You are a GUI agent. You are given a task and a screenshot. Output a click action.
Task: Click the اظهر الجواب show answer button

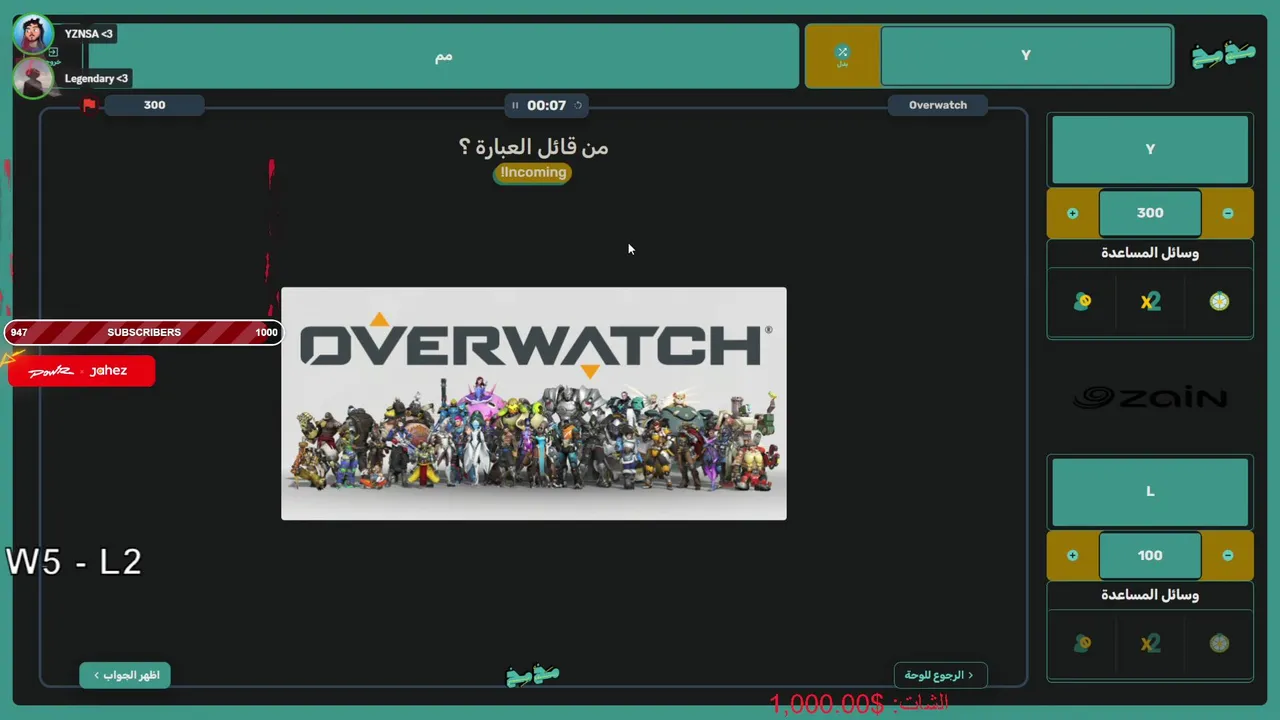click(x=126, y=675)
